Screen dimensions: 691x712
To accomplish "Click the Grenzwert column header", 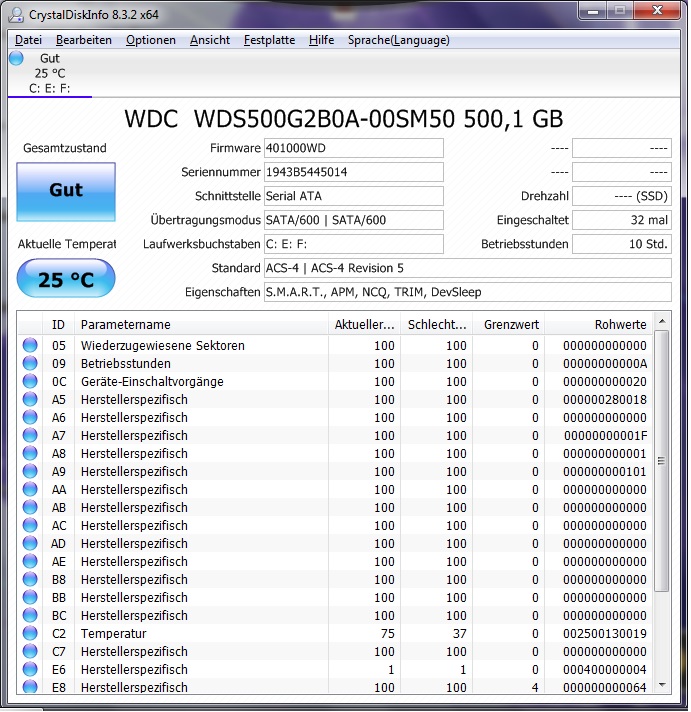I will 509,325.
